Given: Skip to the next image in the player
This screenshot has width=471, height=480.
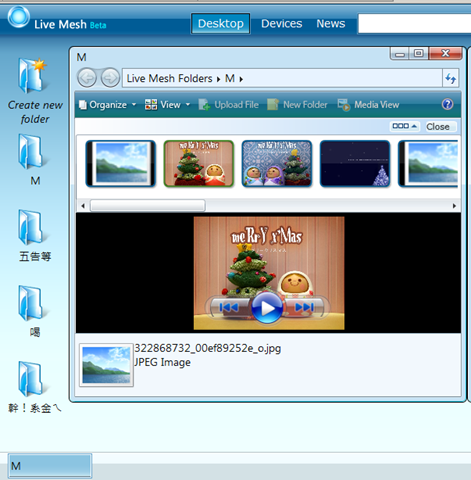Looking at the screenshot, I should (x=304, y=307).
